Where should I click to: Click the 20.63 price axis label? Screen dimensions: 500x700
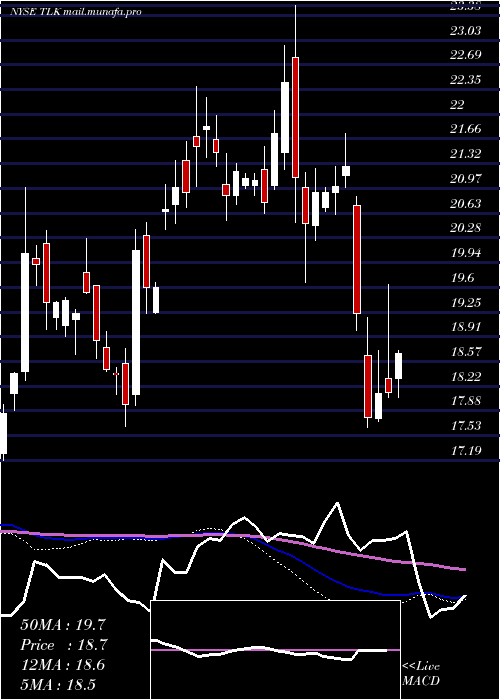[x=466, y=204]
